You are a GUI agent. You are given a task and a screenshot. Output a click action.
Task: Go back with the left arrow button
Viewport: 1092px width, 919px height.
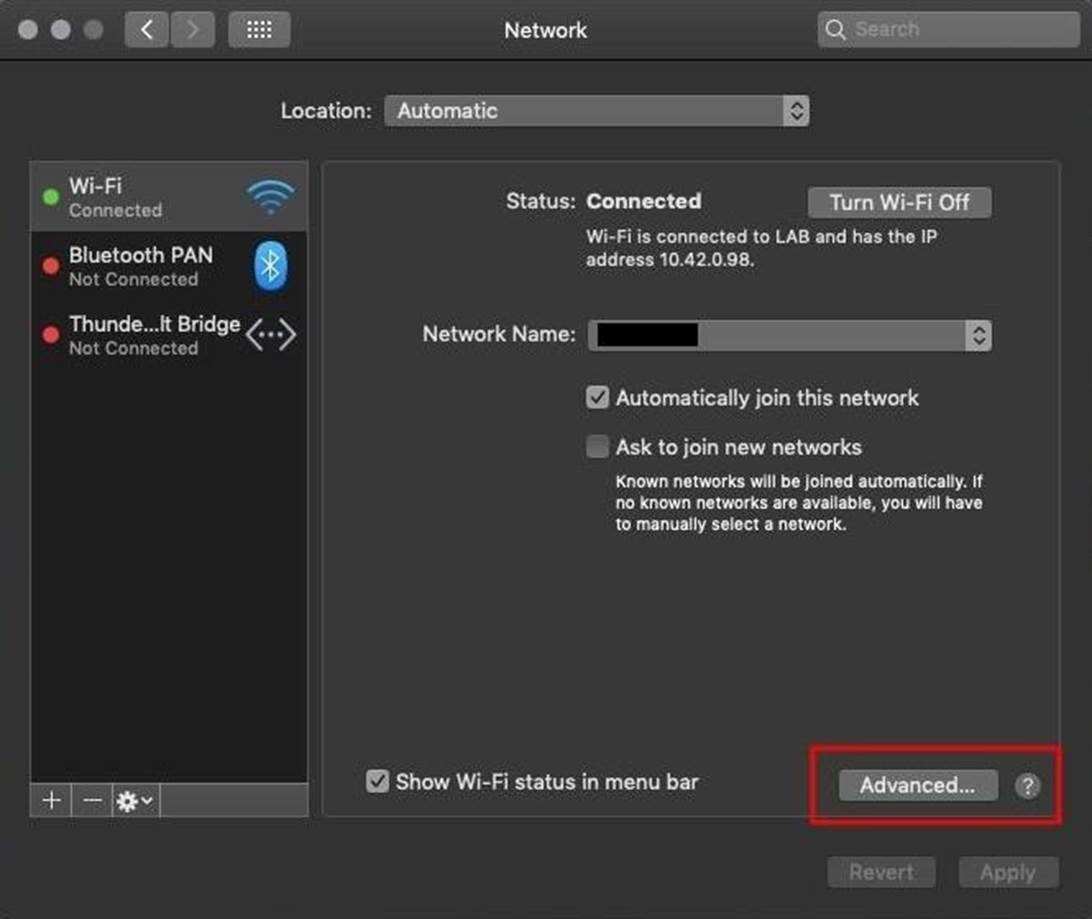(147, 30)
